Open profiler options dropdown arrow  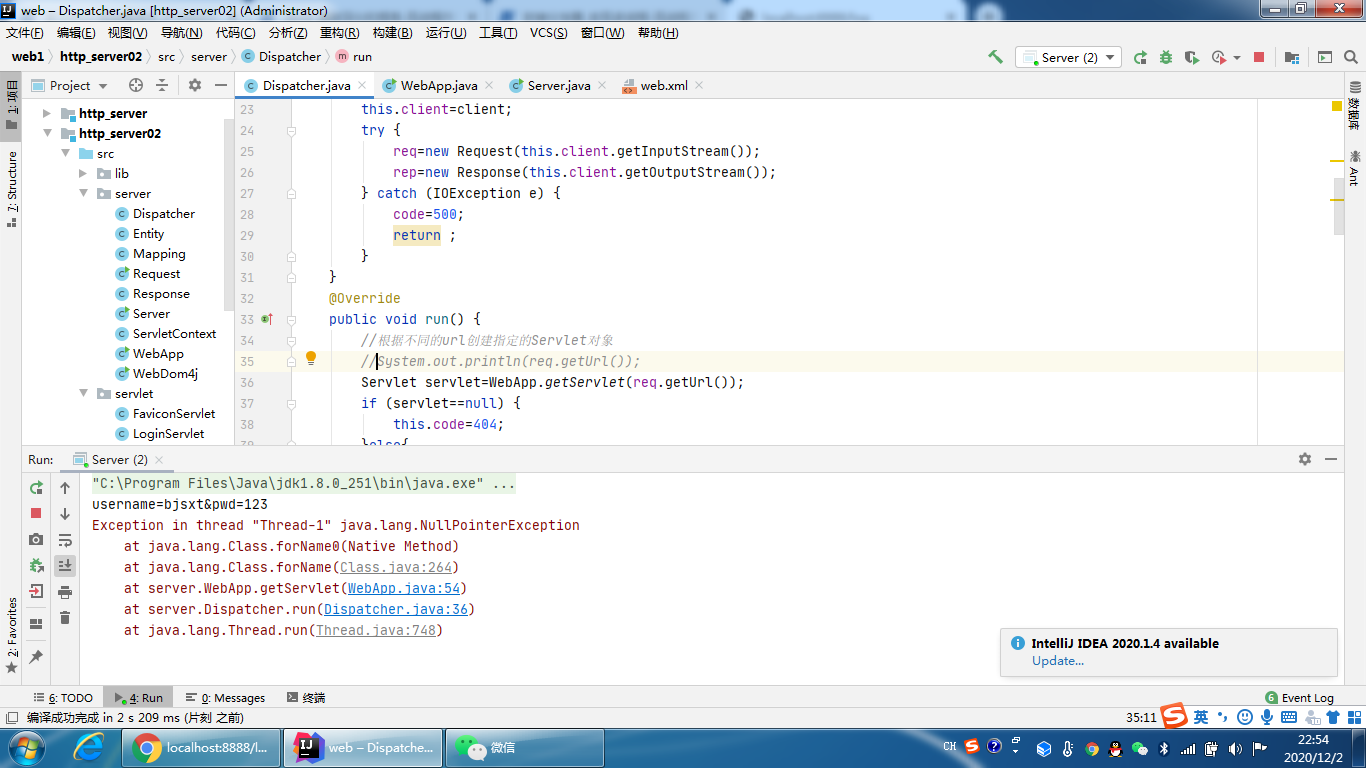(x=1237, y=58)
